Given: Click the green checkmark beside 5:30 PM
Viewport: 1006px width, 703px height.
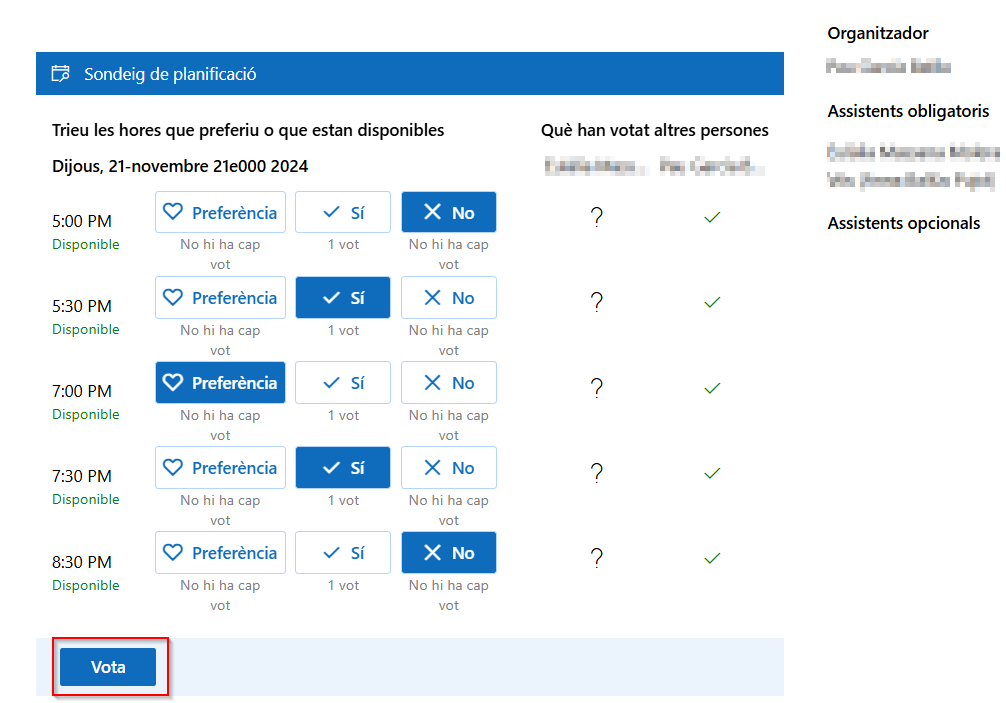Looking at the screenshot, I should 712,302.
